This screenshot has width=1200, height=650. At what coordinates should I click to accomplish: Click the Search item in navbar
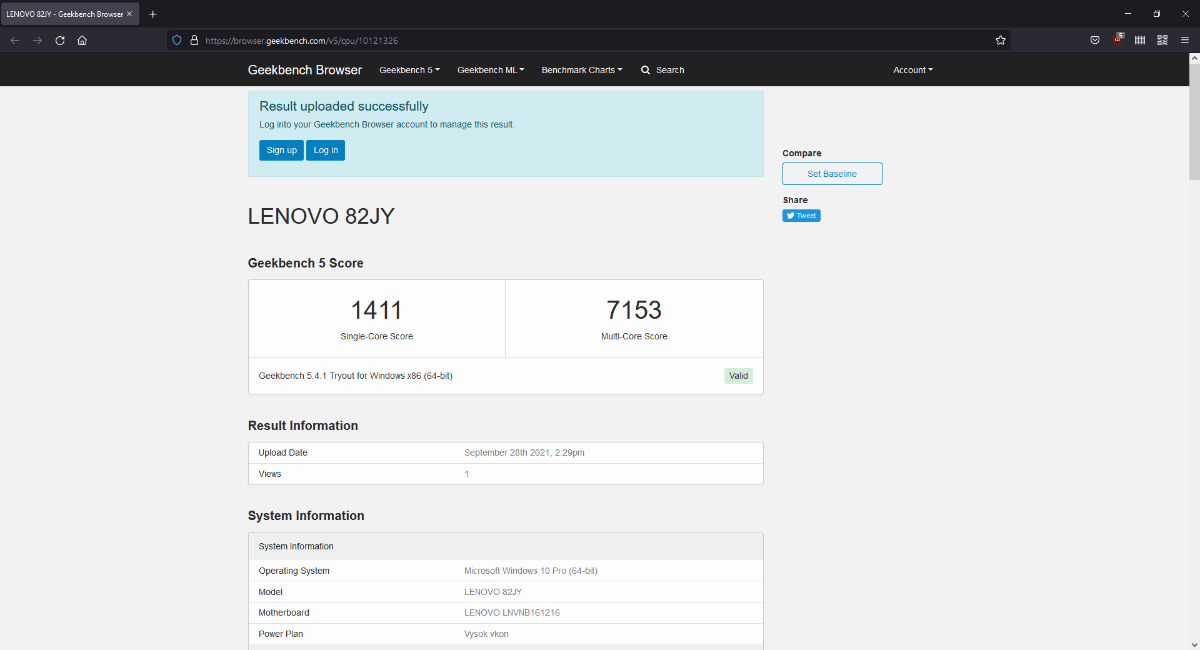[663, 70]
